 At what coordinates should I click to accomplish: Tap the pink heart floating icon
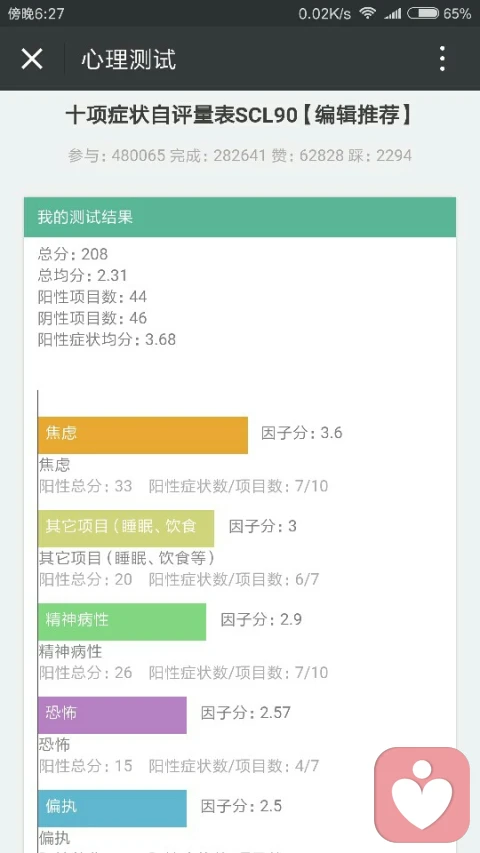tap(422, 794)
